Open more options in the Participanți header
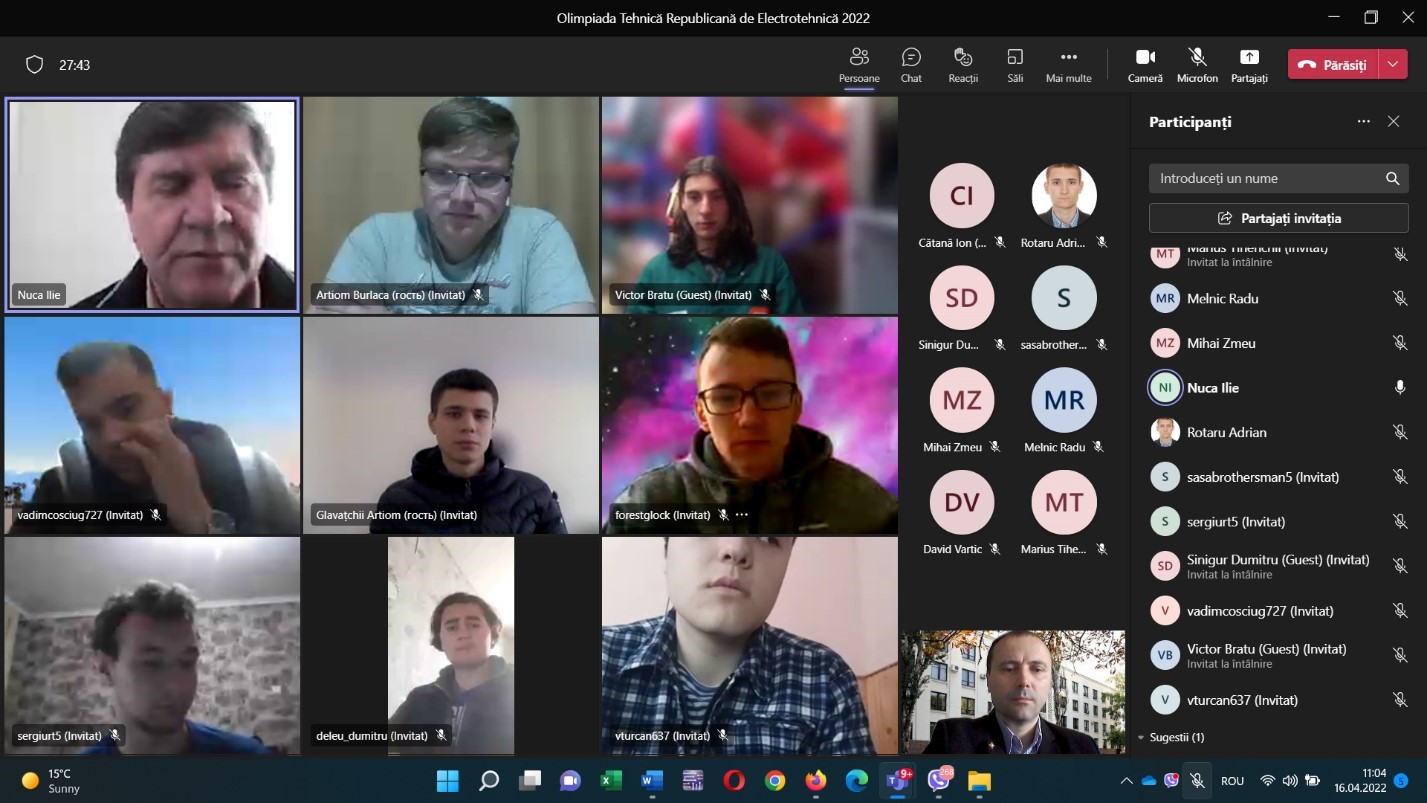Image resolution: width=1427 pixels, height=803 pixels. 1363,122
